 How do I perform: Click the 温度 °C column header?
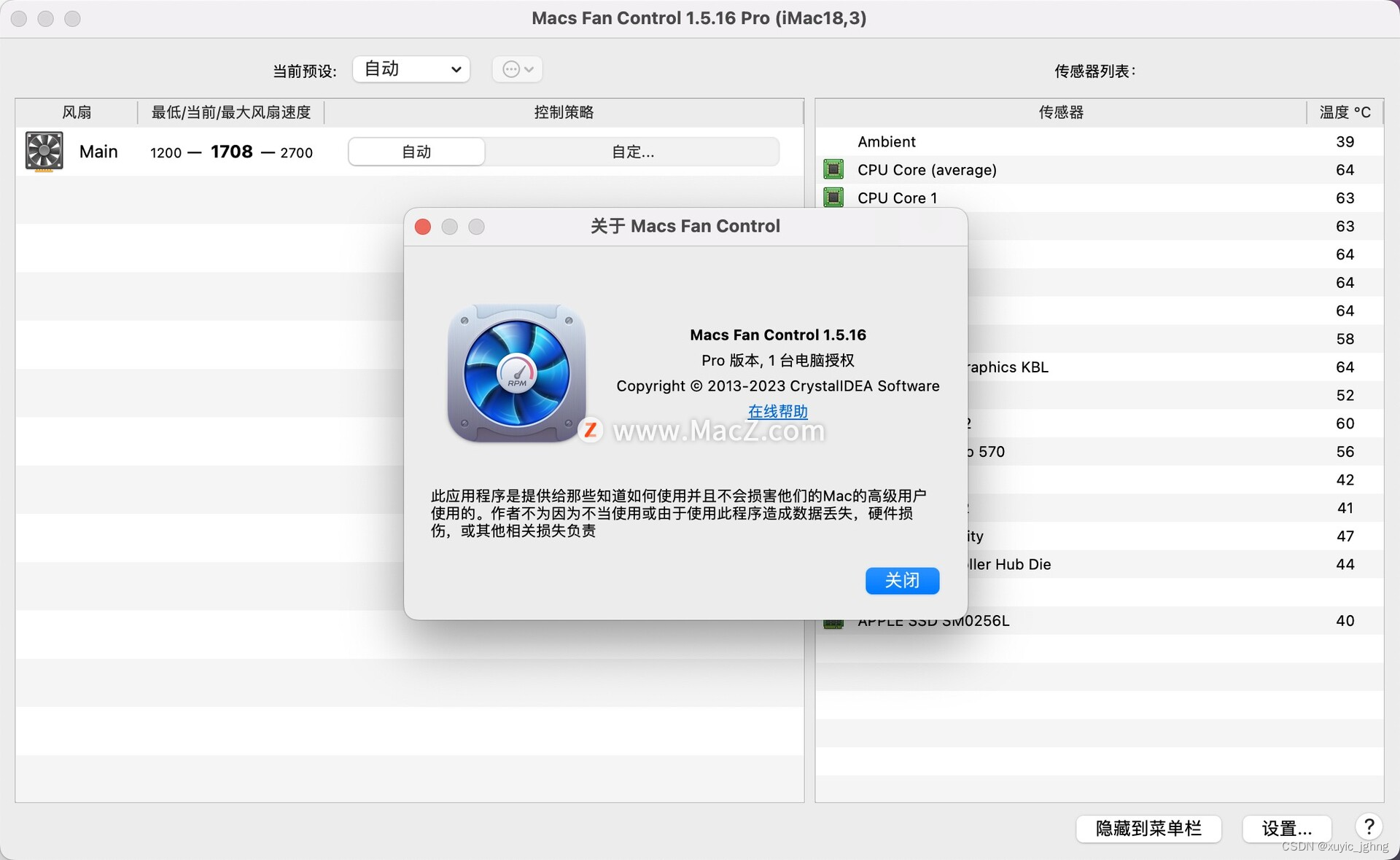click(1344, 112)
